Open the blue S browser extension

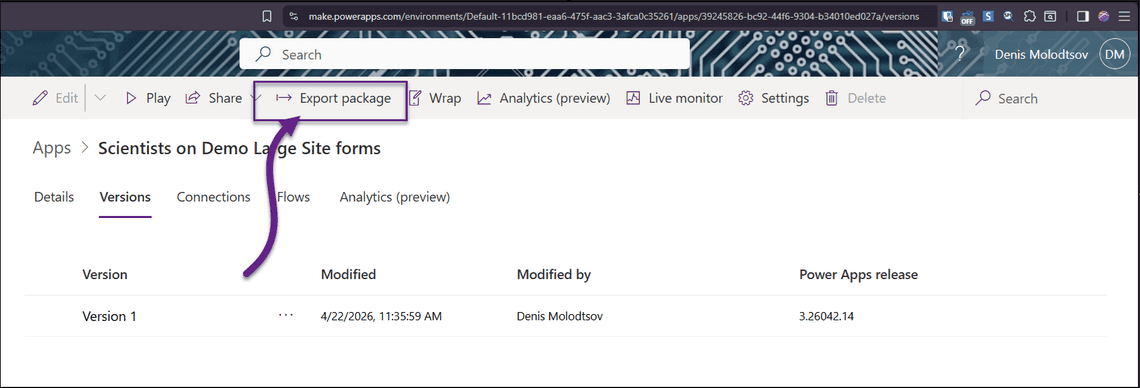point(989,16)
